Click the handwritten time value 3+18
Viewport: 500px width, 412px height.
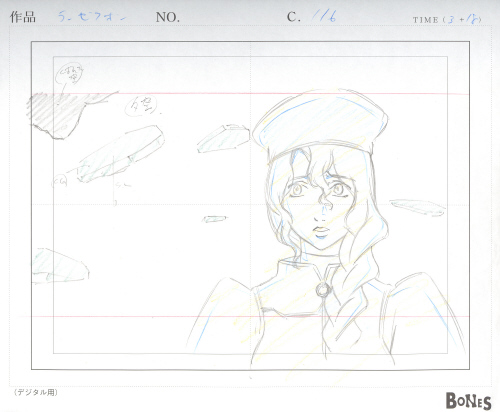[463, 19]
